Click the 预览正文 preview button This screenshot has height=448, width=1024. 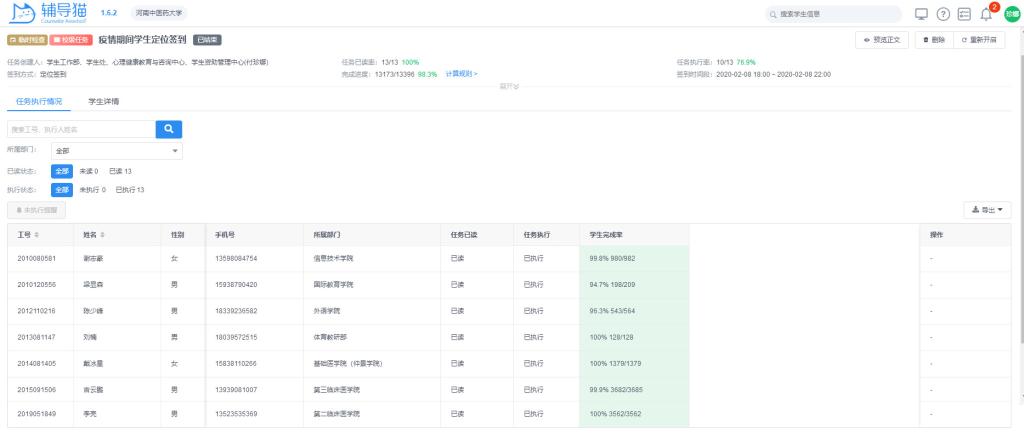880,39
